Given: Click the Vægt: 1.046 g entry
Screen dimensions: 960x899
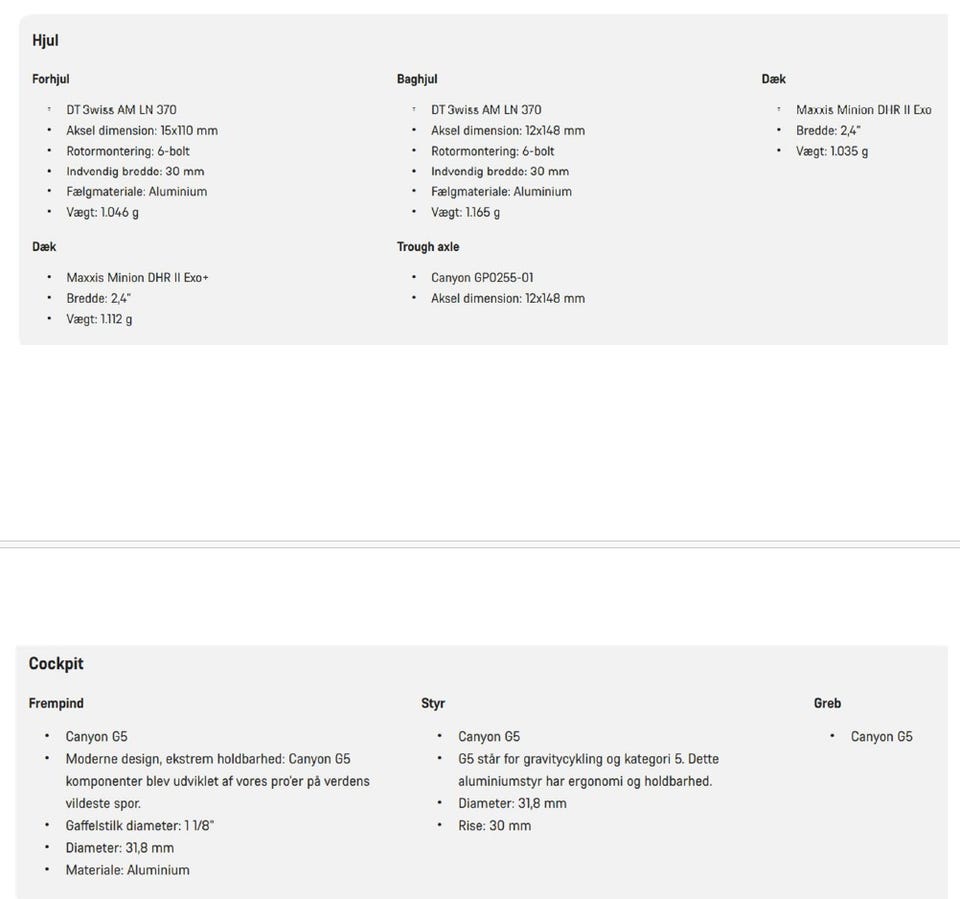Looking at the screenshot, I should pyautogui.click(x=103, y=212).
